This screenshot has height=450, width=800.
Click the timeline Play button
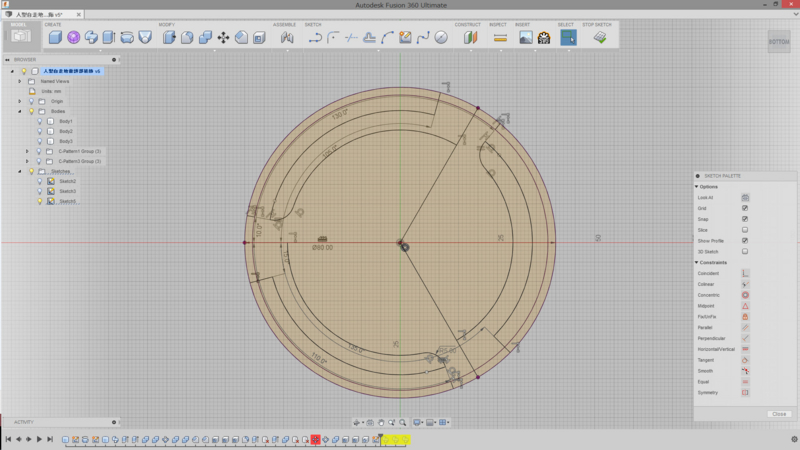tap(39, 439)
